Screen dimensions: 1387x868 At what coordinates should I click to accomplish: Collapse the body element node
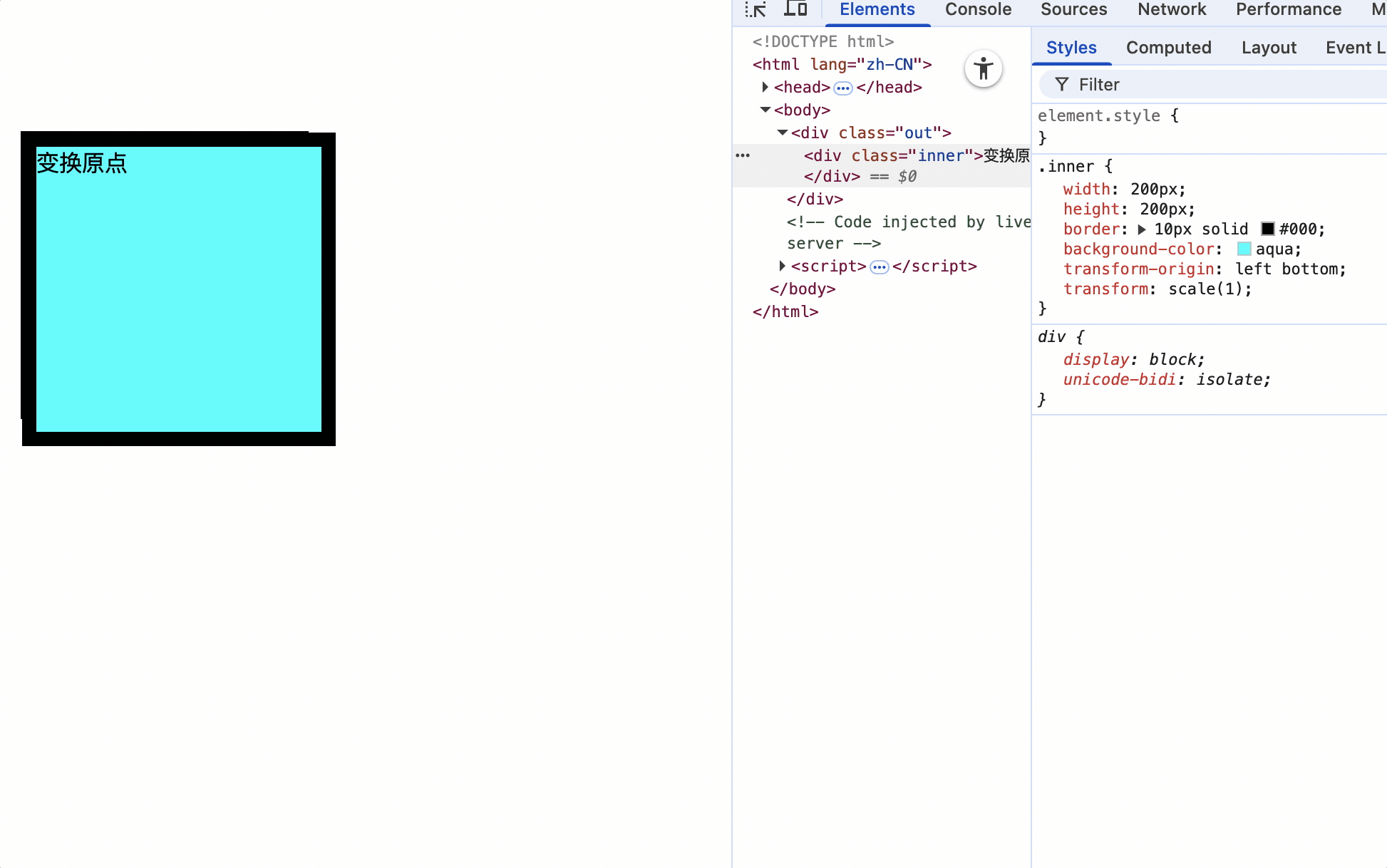(x=765, y=110)
